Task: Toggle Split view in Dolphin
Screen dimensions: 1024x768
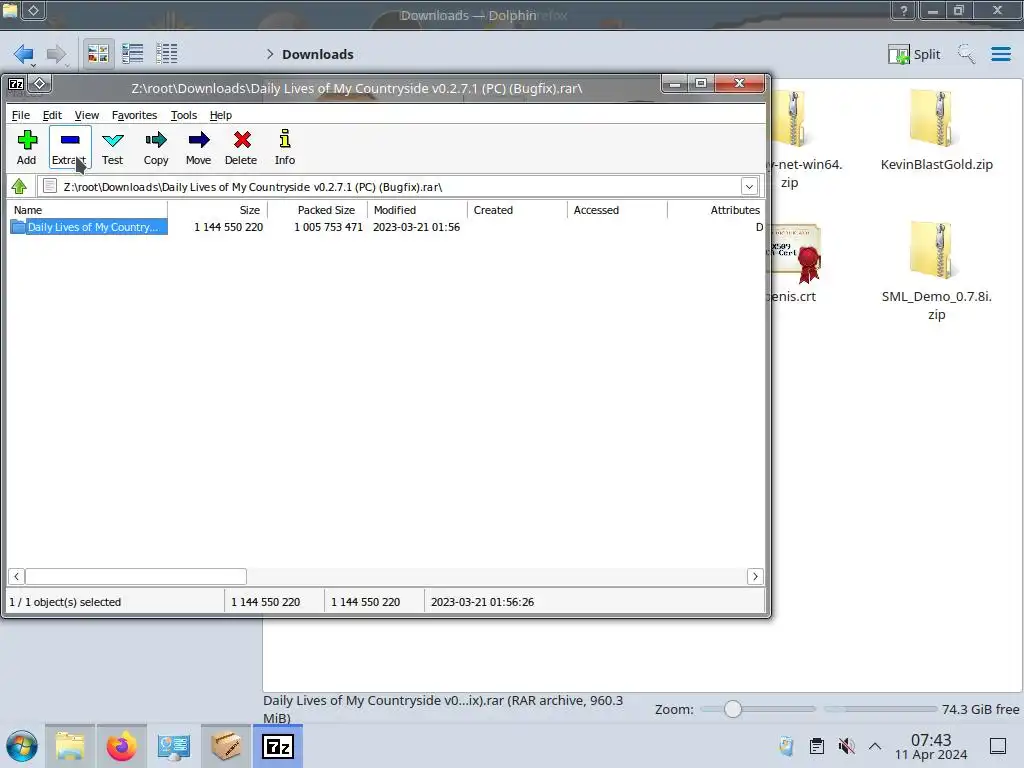Action: point(914,54)
